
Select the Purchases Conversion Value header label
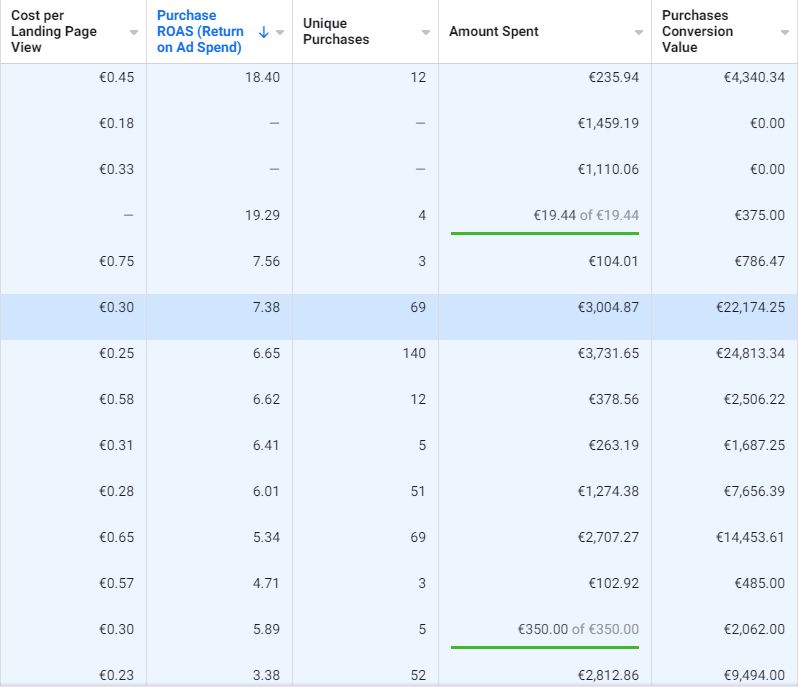[x=697, y=32]
